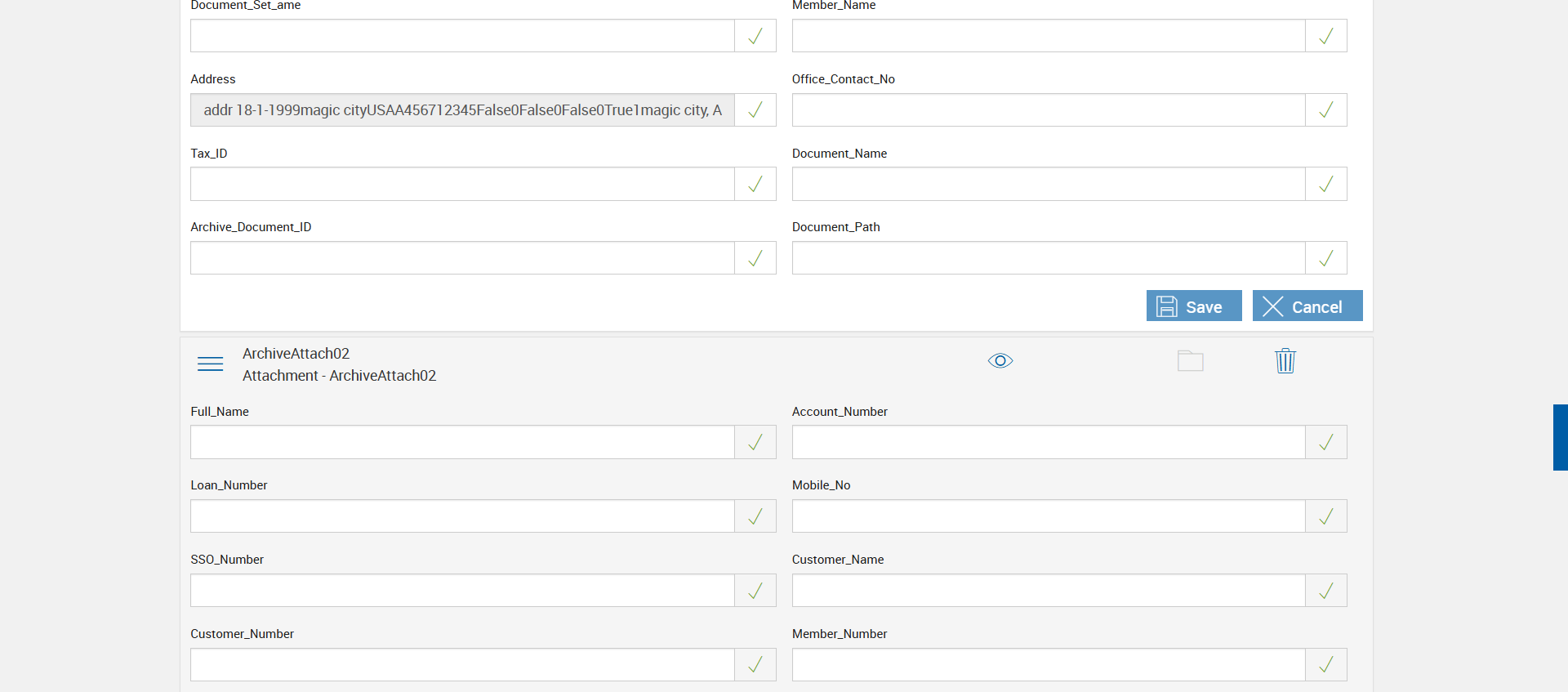Cancel the attachment edit
1568x692 pixels.
1307,306
